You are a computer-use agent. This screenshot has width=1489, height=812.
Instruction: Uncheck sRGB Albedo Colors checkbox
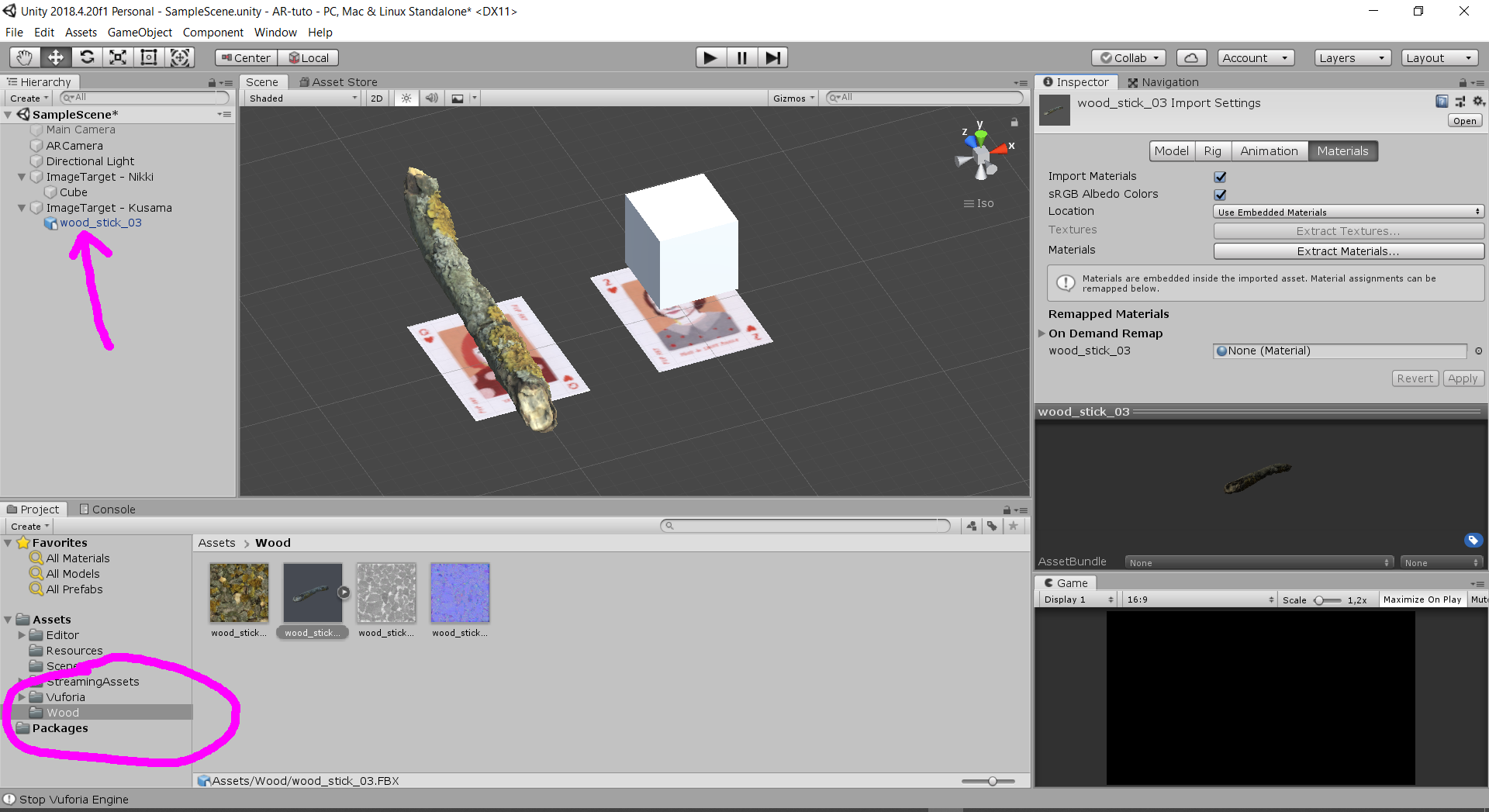click(1220, 195)
